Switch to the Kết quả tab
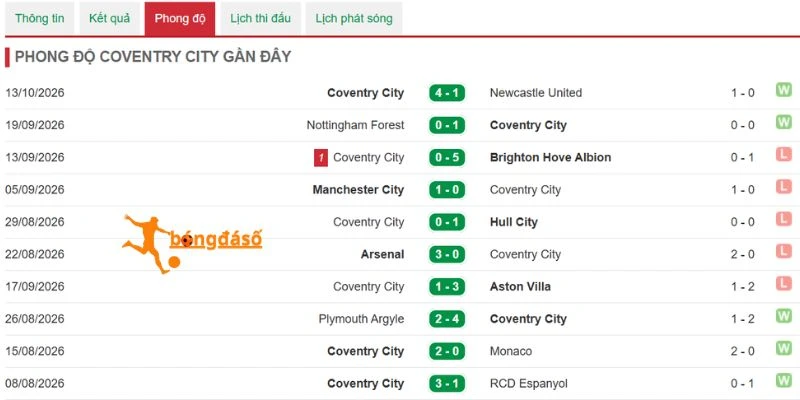Viewport: 800px width, 400px height. 109,19
